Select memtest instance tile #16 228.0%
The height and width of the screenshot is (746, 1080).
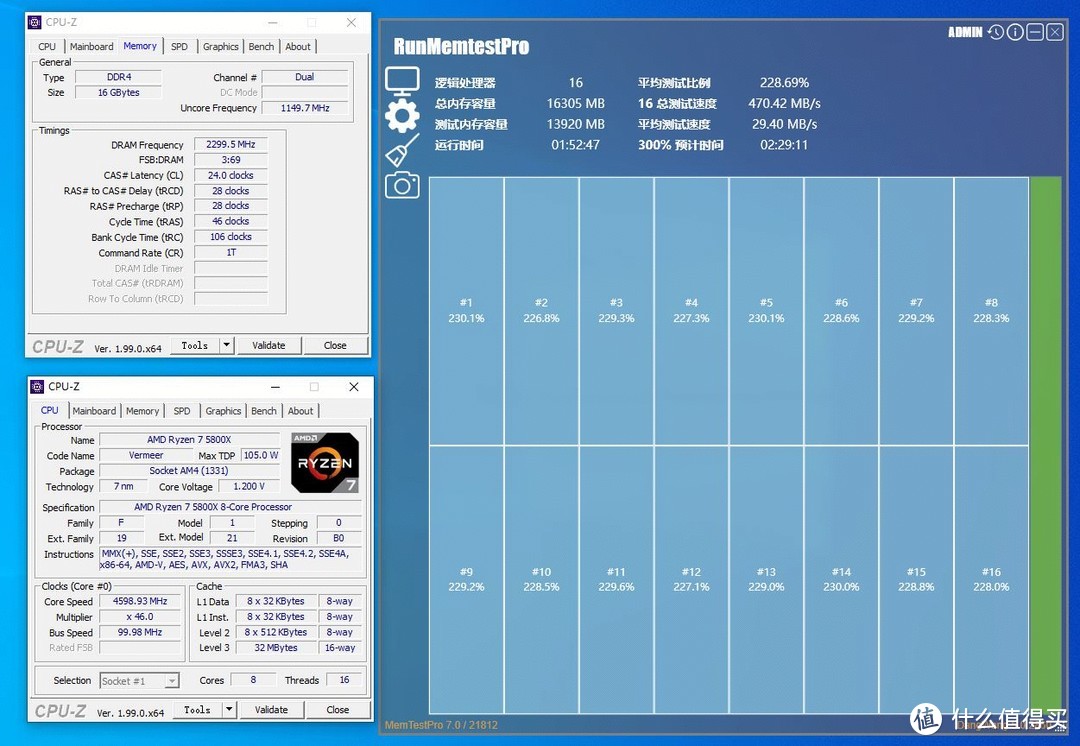click(x=991, y=579)
